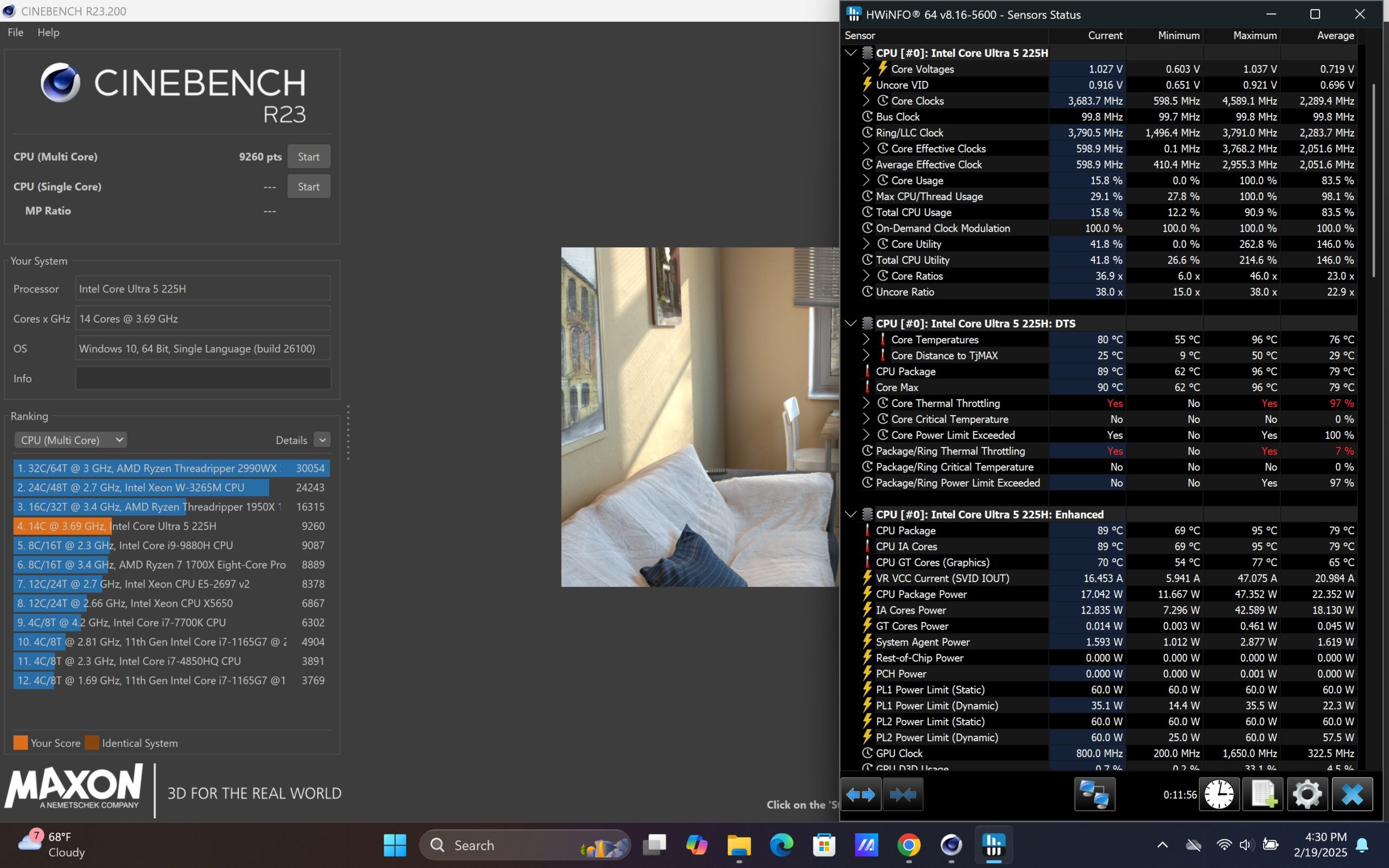Toggle the Details dropdown in Ranking
The height and width of the screenshot is (868, 1389).
coord(323,441)
